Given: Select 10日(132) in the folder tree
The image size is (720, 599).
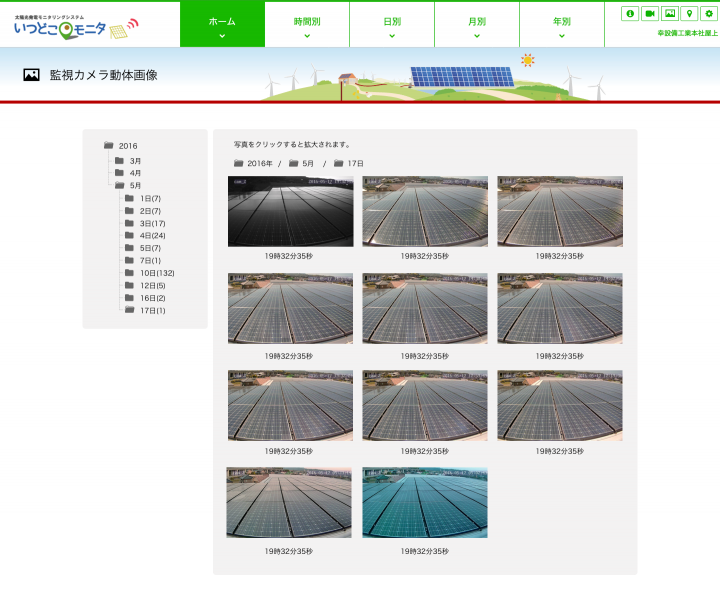Looking at the screenshot, I should point(156,273).
